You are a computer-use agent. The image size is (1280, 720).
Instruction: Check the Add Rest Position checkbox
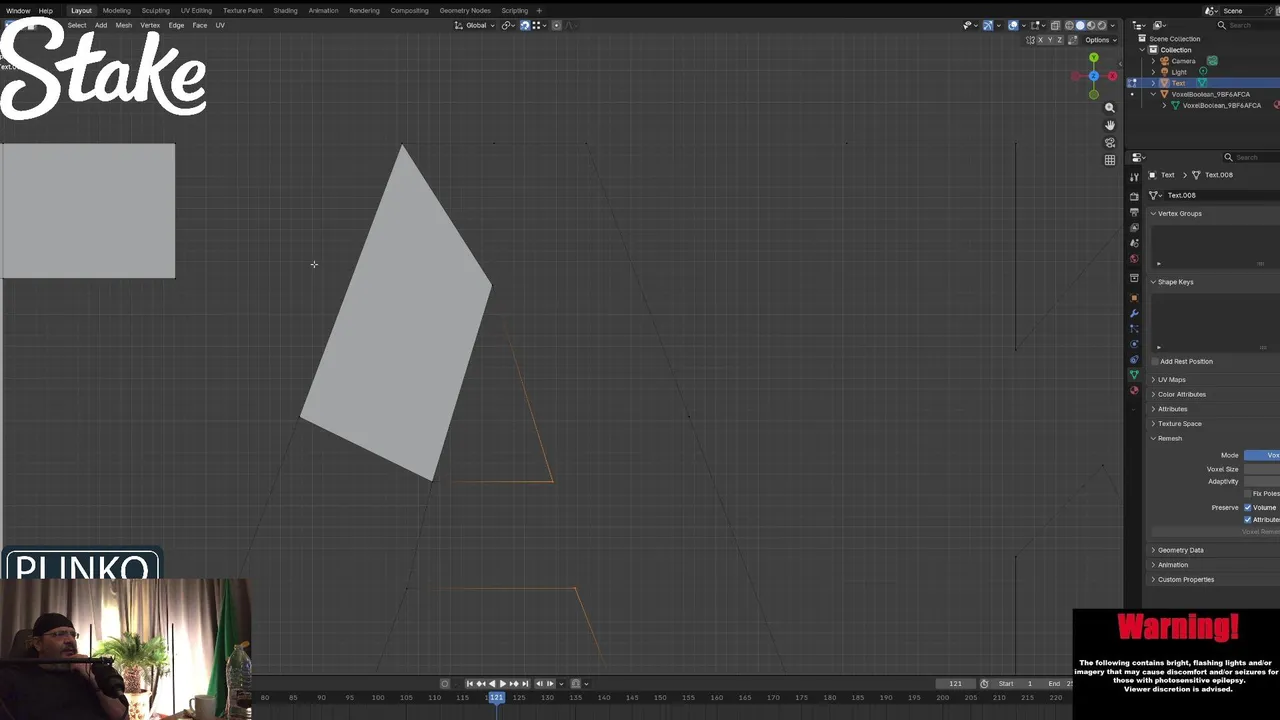point(1155,361)
